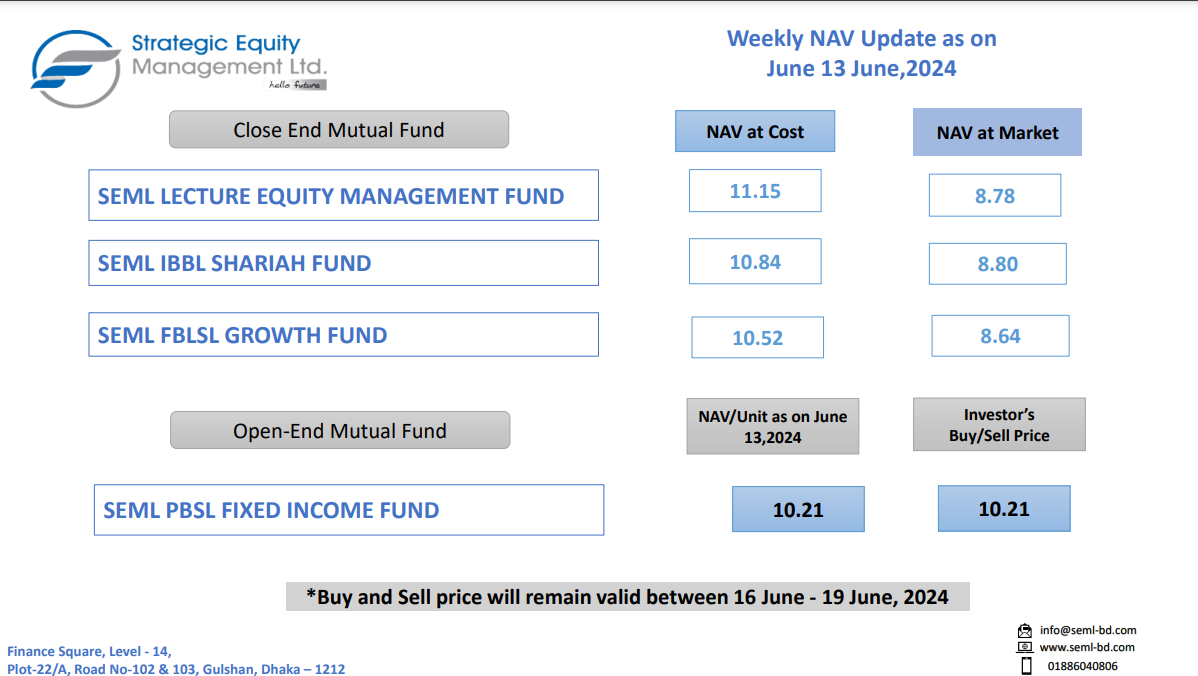Select SEML LECTURE EQUITY MANAGEMENT FUND box

click(x=343, y=196)
